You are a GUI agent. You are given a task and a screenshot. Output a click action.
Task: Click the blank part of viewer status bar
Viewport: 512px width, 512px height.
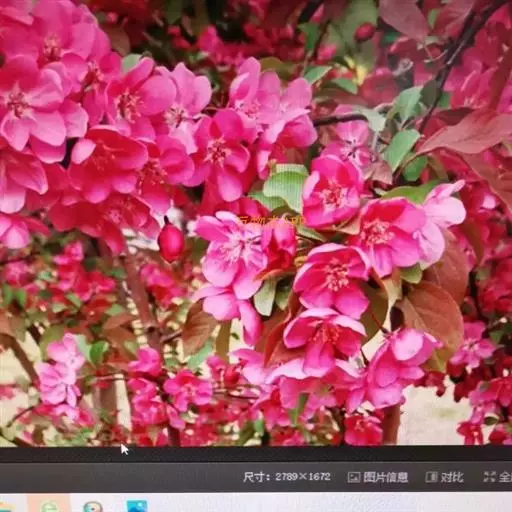pos(117,477)
